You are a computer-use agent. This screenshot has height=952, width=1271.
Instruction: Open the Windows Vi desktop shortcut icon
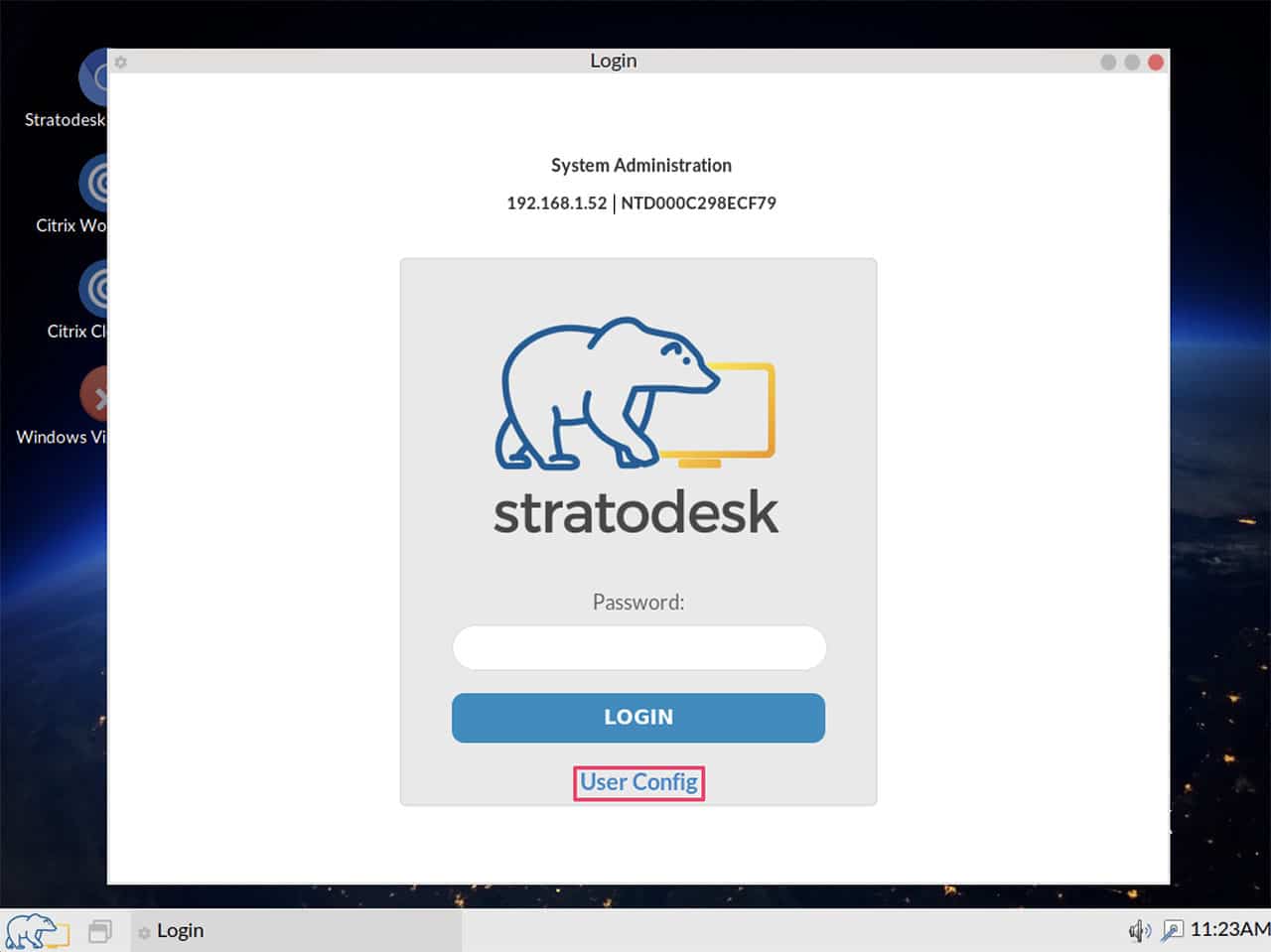[x=92, y=396]
